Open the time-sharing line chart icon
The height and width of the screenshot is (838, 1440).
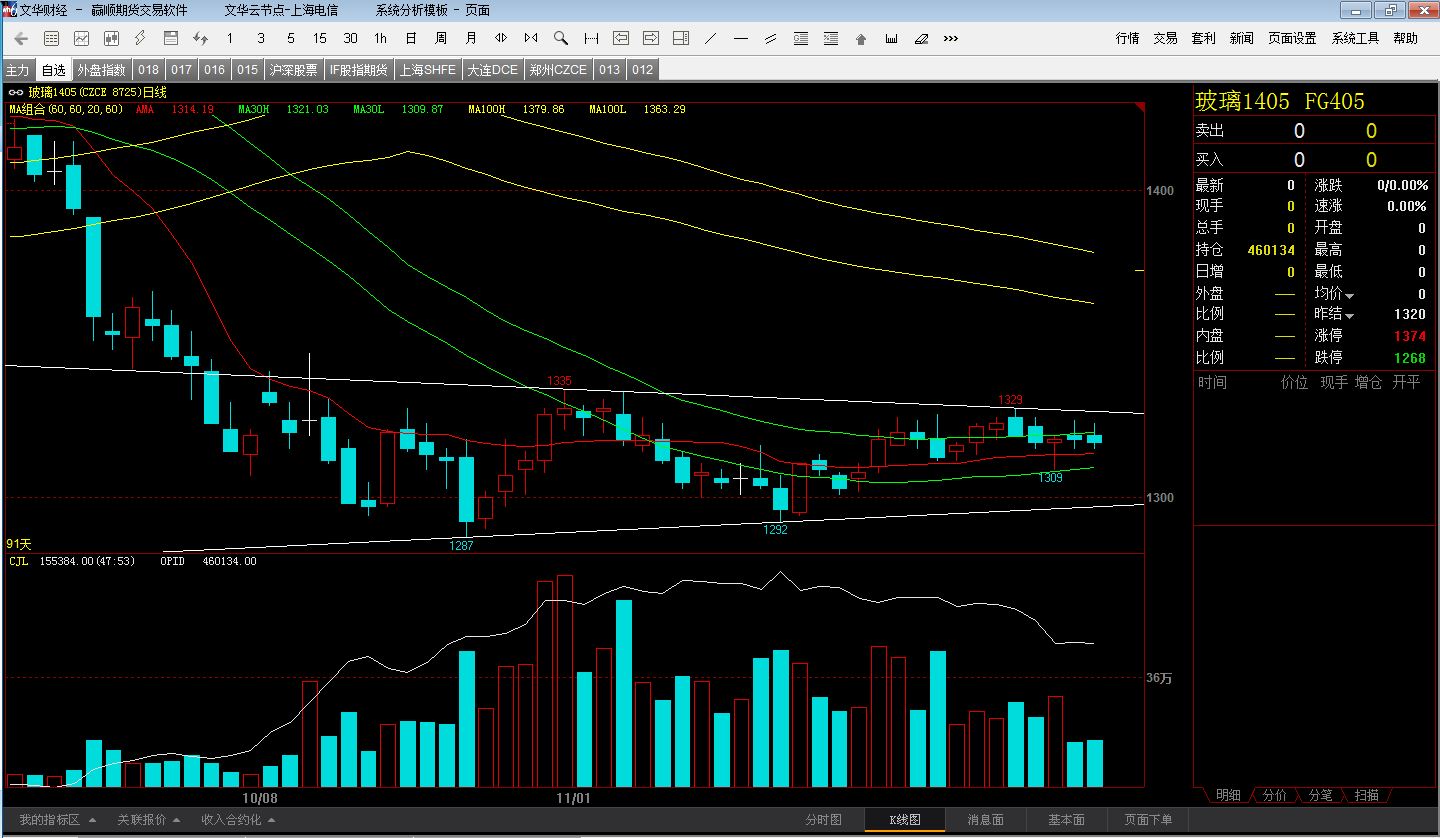(81, 38)
